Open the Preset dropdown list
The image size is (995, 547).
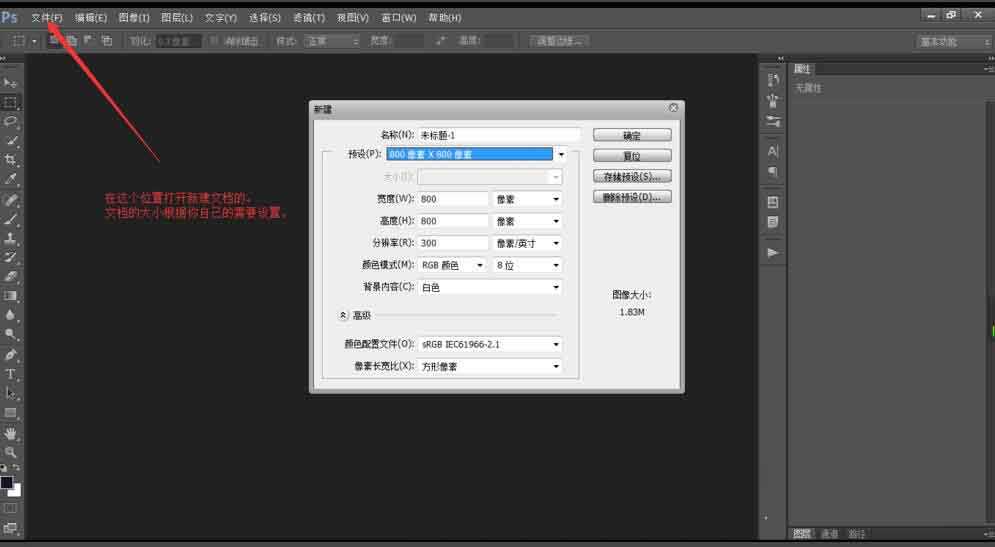(561, 155)
